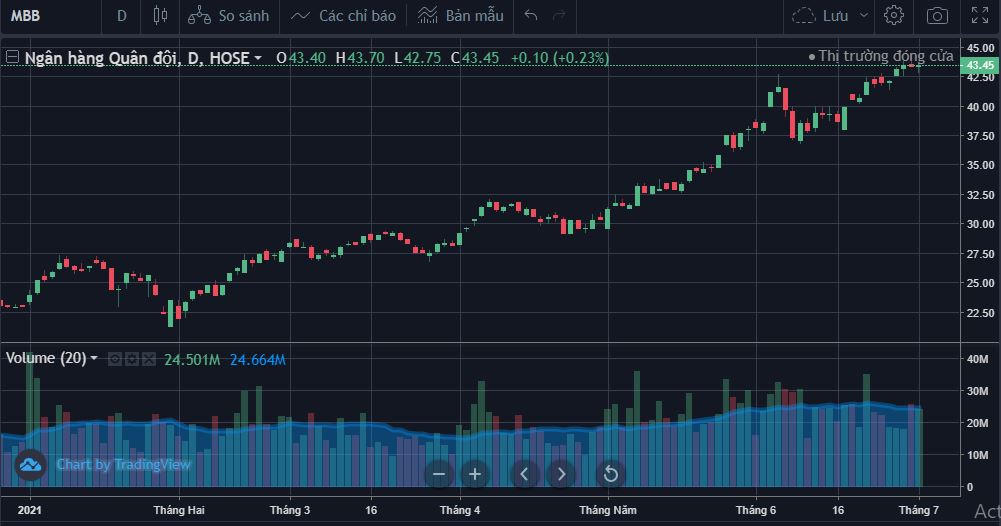Click the undo arrow in toolbar
The width and height of the screenshot is (1001, 526).
tap(531, 16)
